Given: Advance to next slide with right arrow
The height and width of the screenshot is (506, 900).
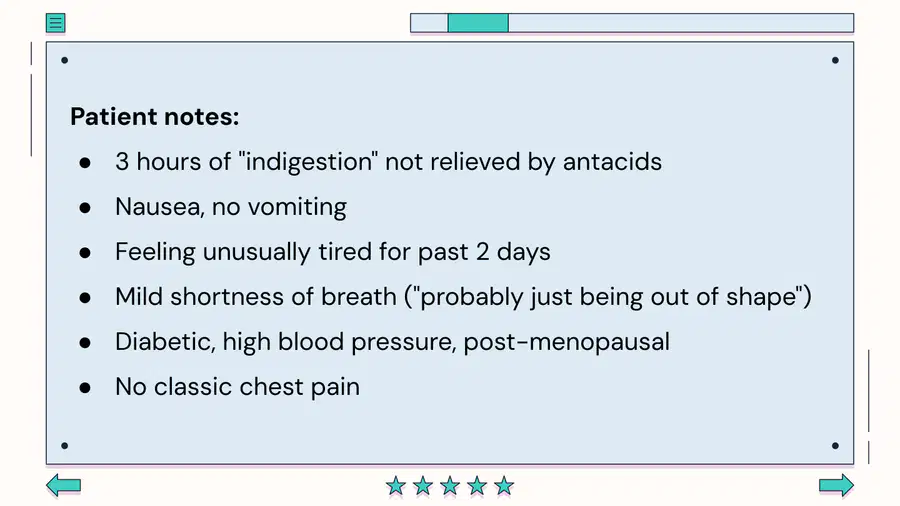Looking at the screenshot, I should tap(836, 485).
